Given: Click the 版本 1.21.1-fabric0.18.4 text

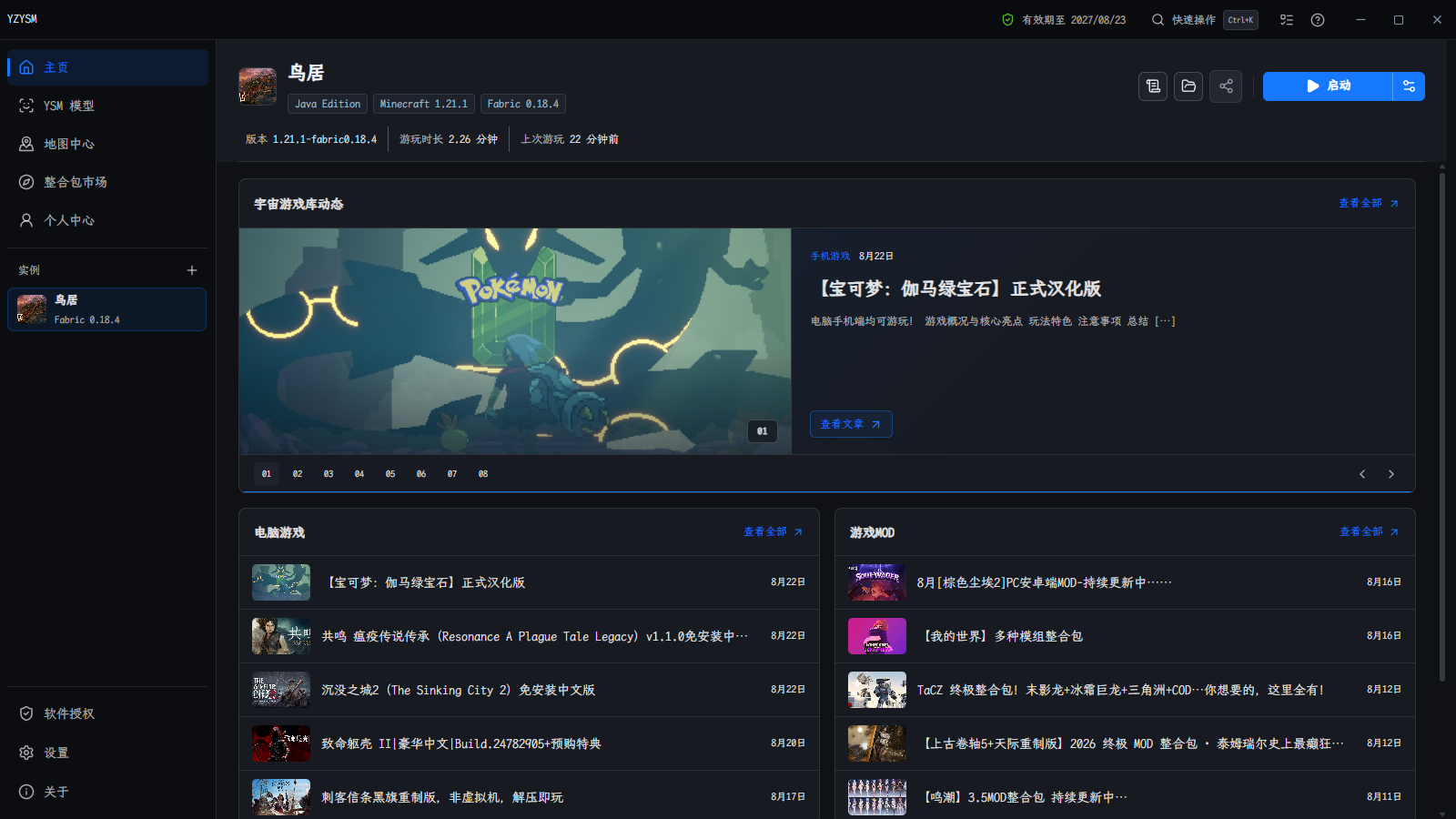Looking at the screenshot, I should click(311, 139).
